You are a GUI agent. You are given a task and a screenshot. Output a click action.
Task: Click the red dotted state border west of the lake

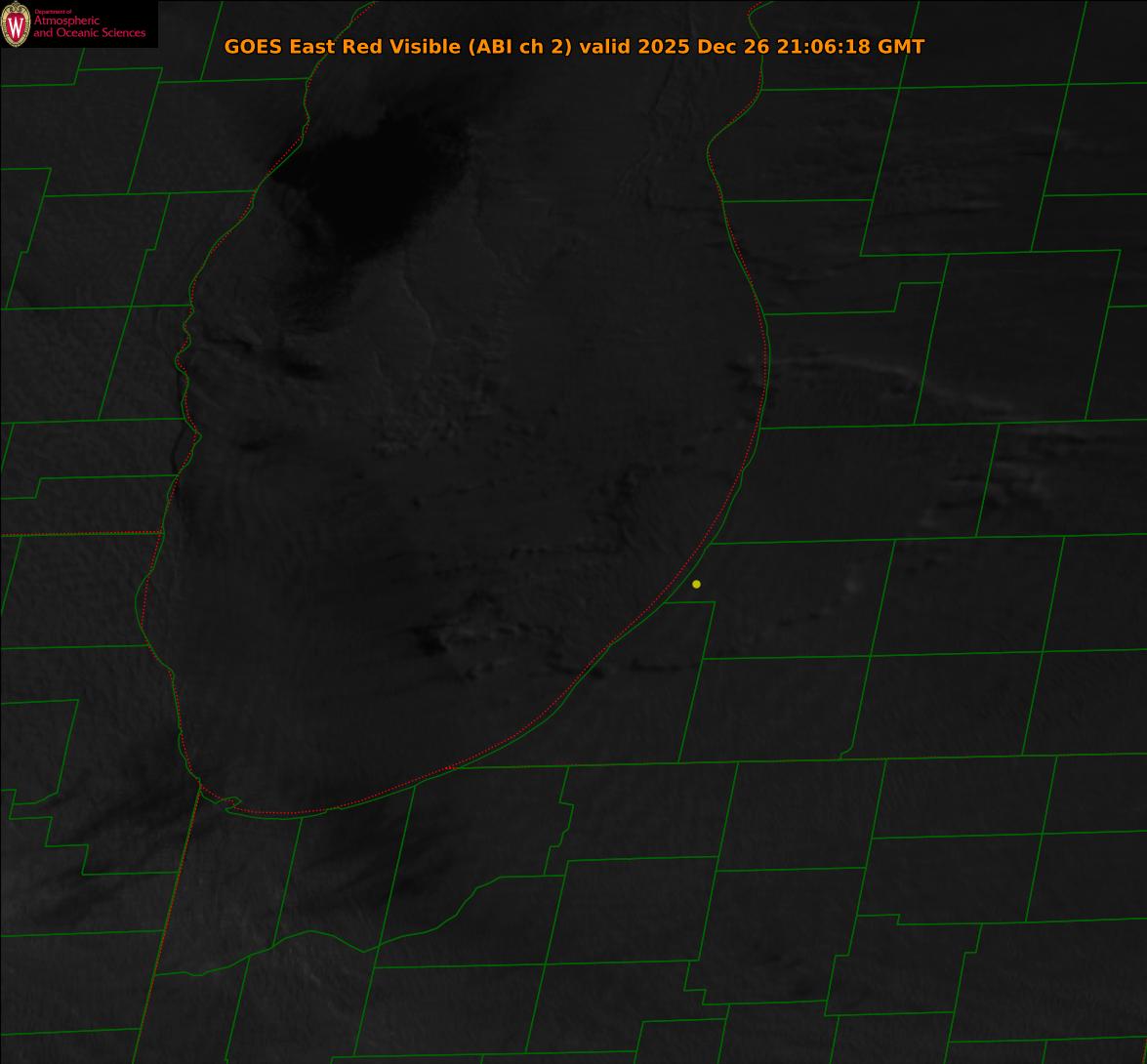point(78,533)
